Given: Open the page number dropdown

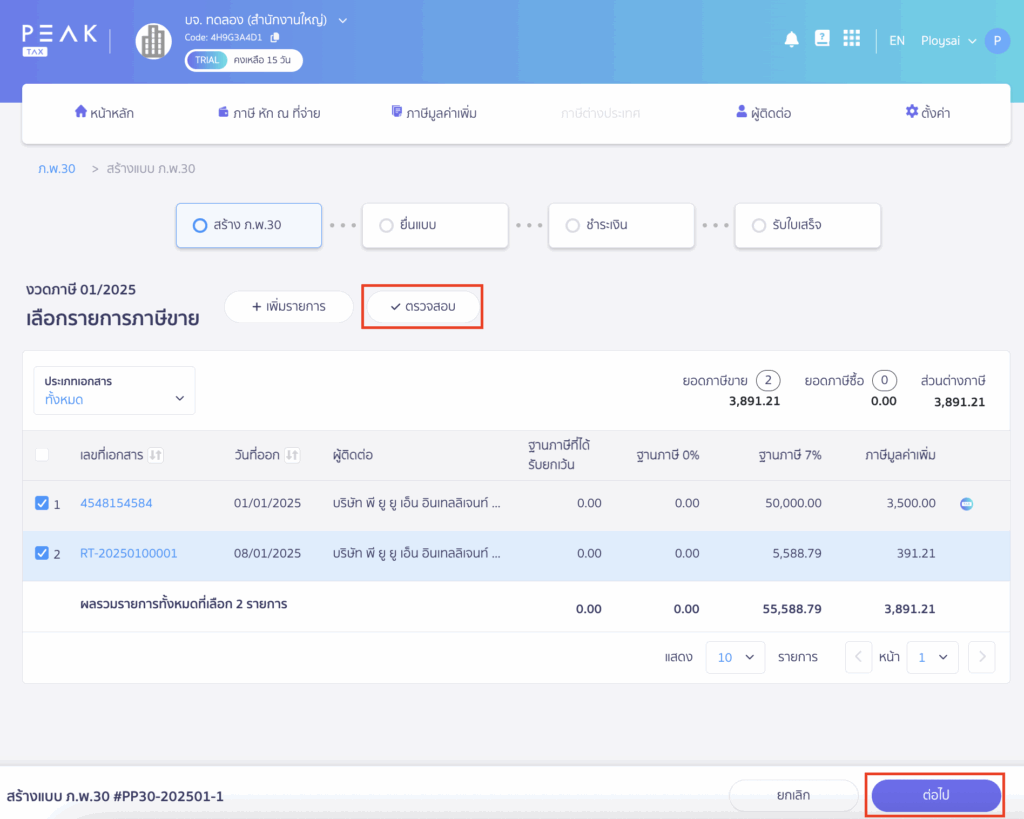Looking at the screenshot, I should [x=932, y=657].
